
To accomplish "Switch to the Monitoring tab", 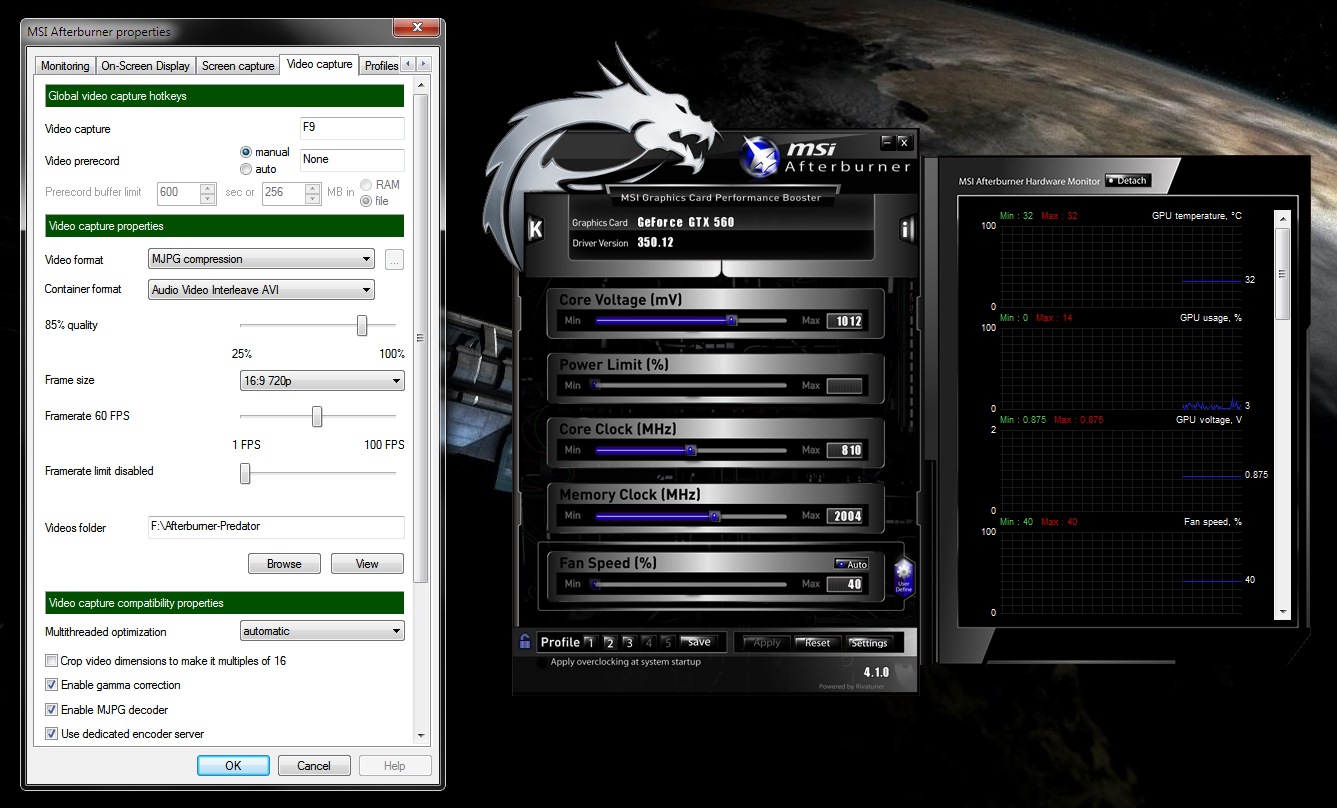I will (x=65, y=66).
